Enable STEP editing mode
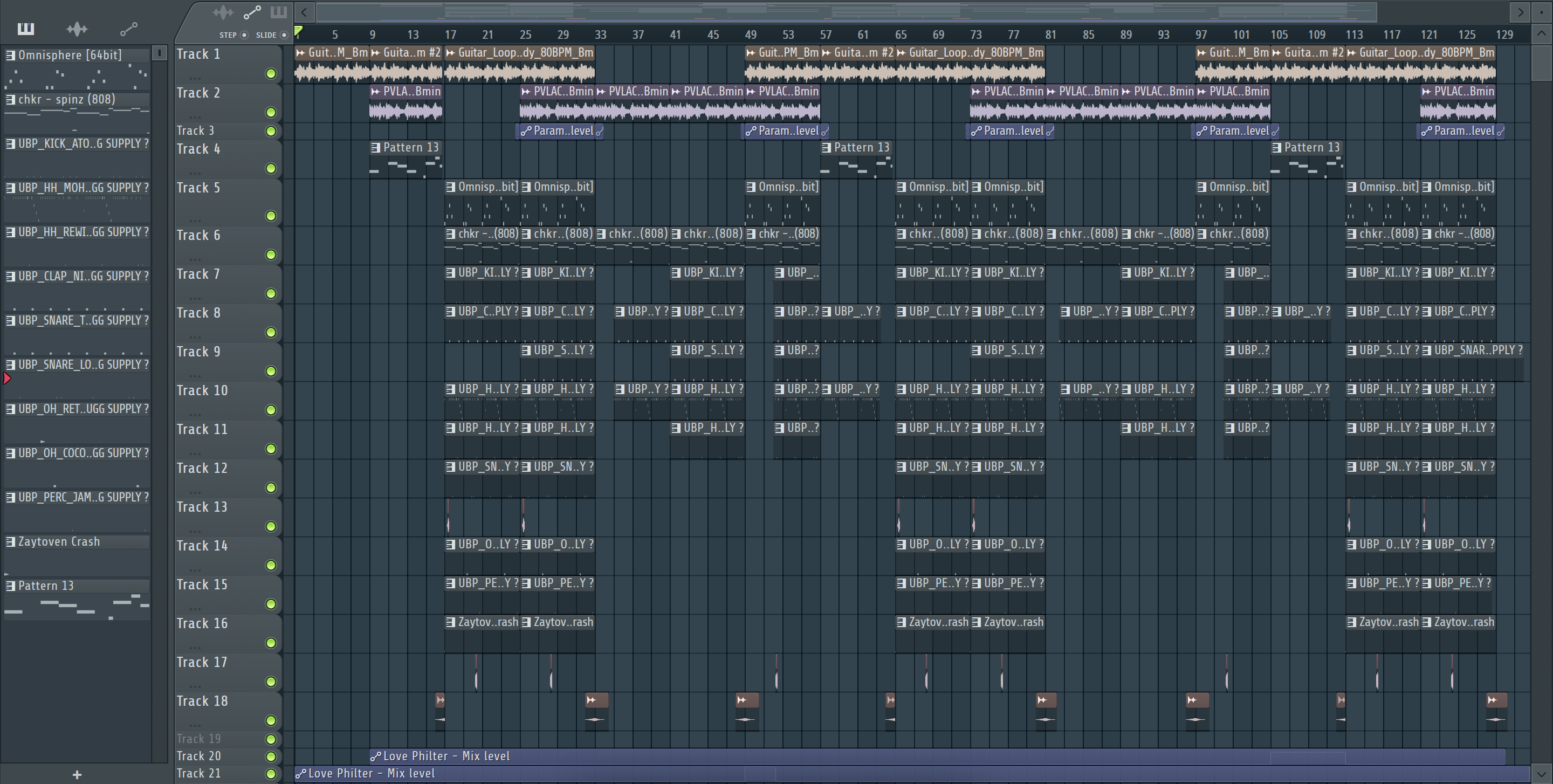This screenshot has height=784, width=1553. pos(244,35)
